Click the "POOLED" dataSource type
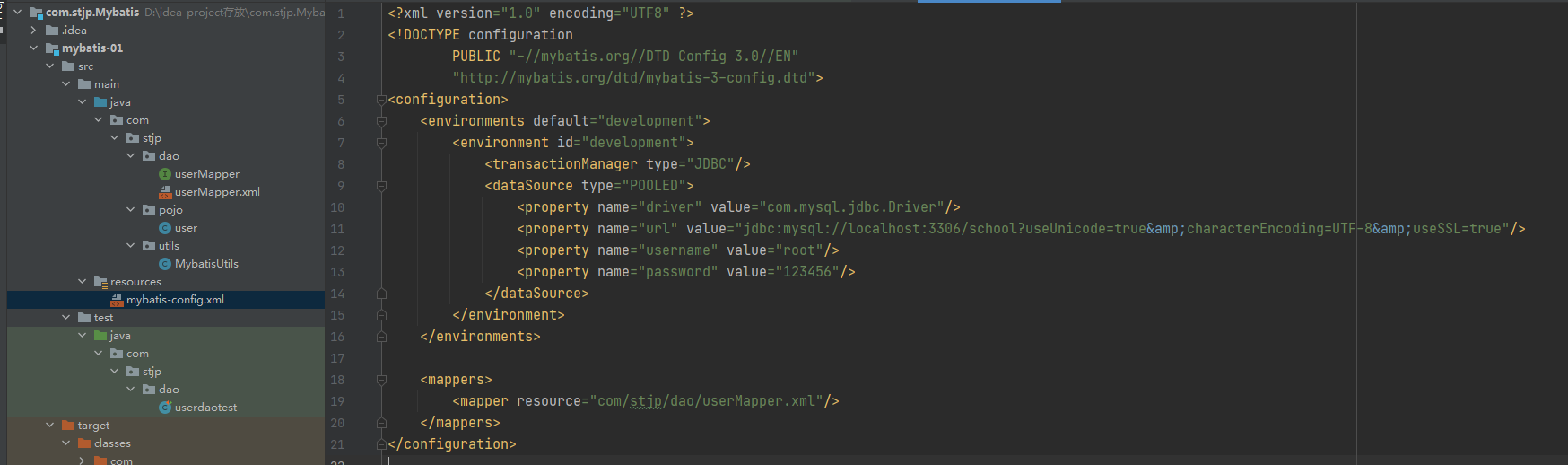This screenshot has height=465, width=1568. coord(654,186)
